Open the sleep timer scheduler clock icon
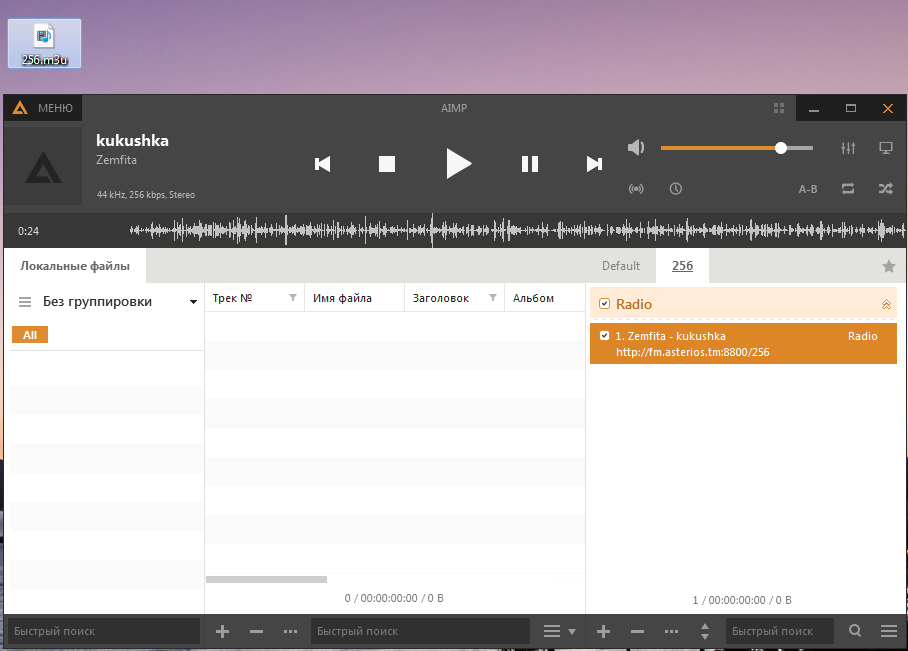 675,189
